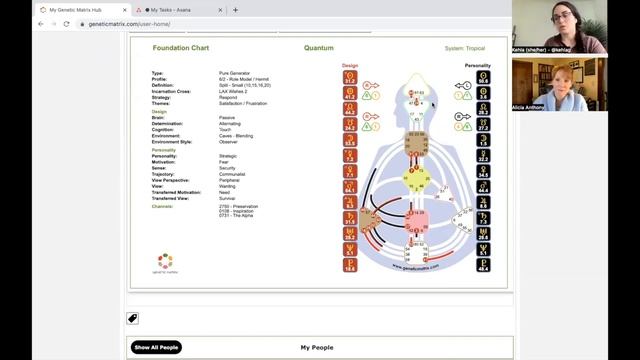Viewport: 640px width, 360px height.
Task: Switch to the My Tasks - Asana tab
Action: (171, 10)
